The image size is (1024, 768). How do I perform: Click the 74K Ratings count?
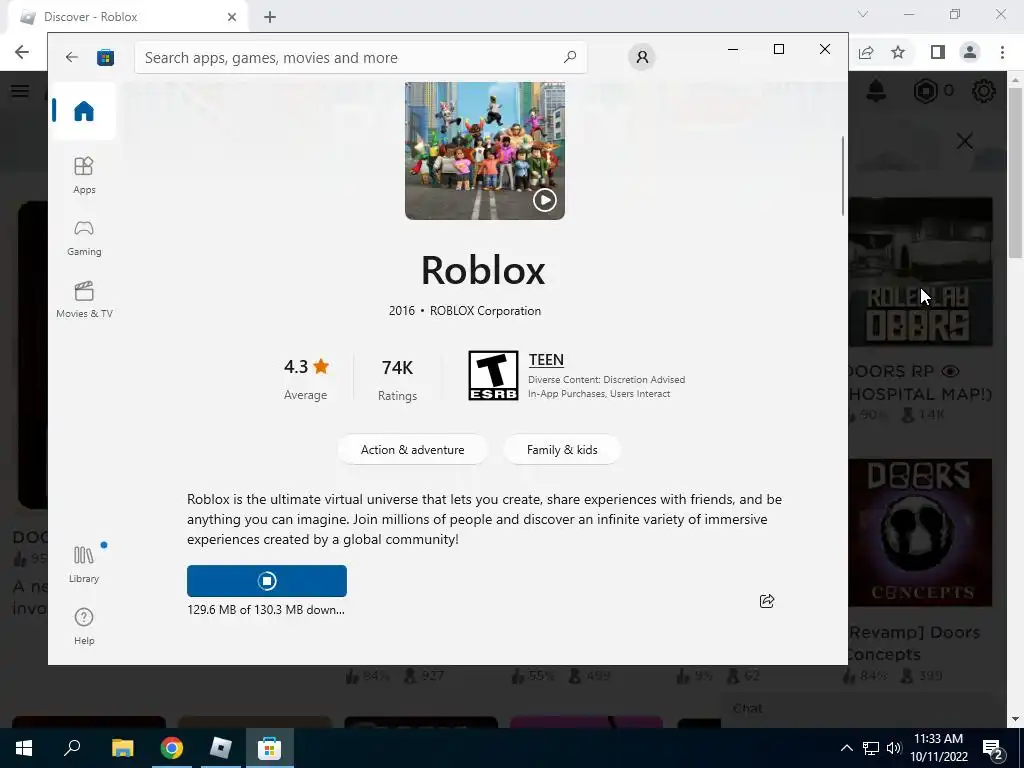(x=397, y=378)
